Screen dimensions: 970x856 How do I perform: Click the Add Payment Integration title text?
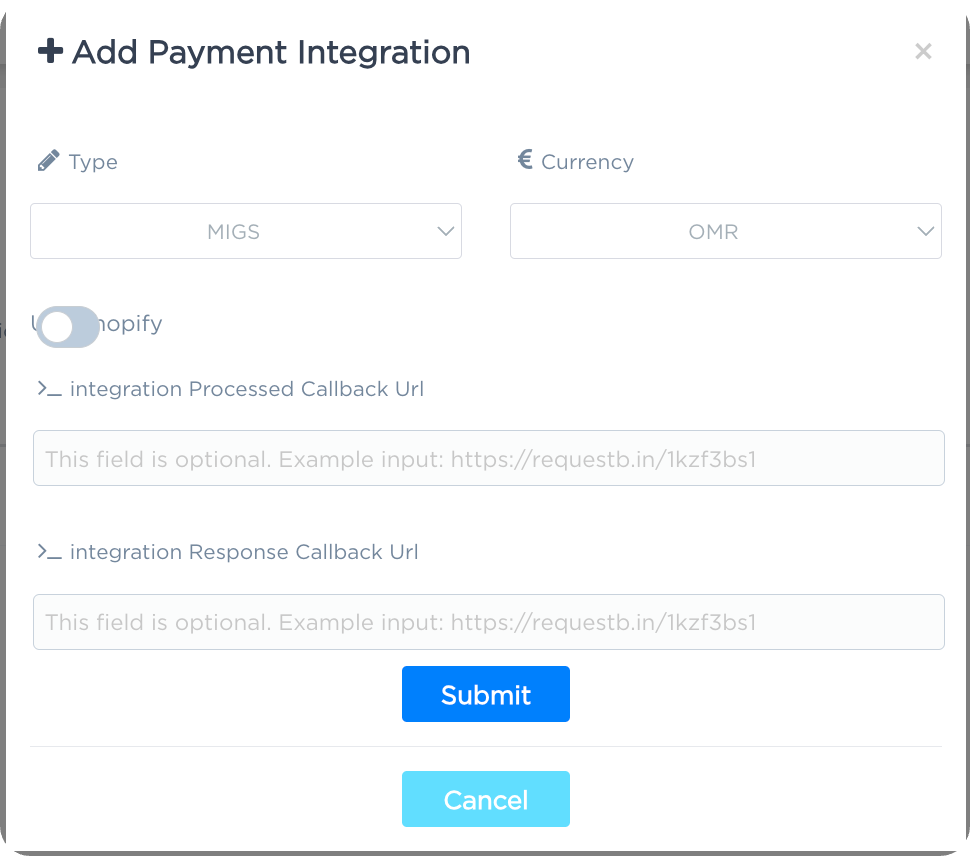point(270,52)
